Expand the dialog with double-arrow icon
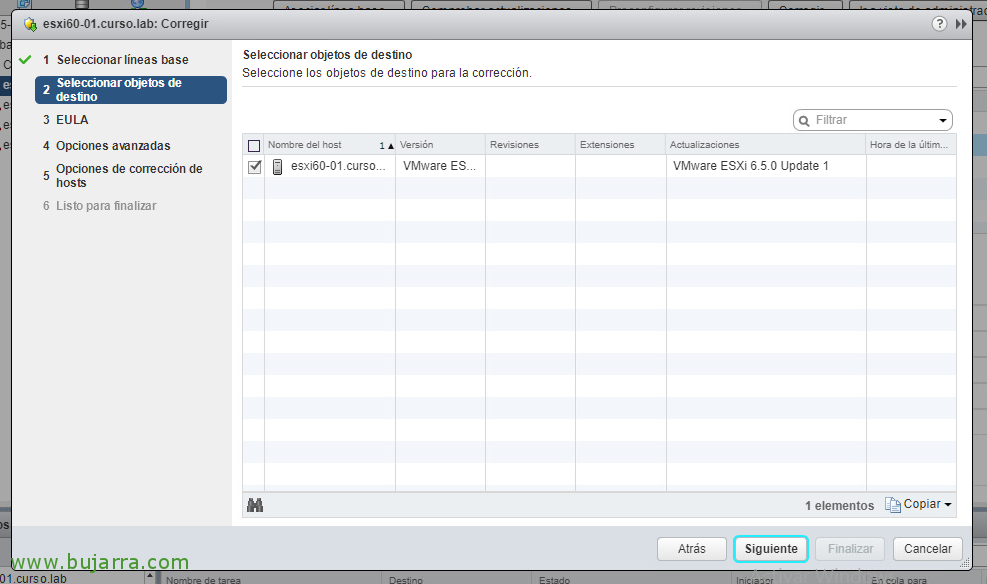Viewport: 987px width, 584px height. (961, 24)
